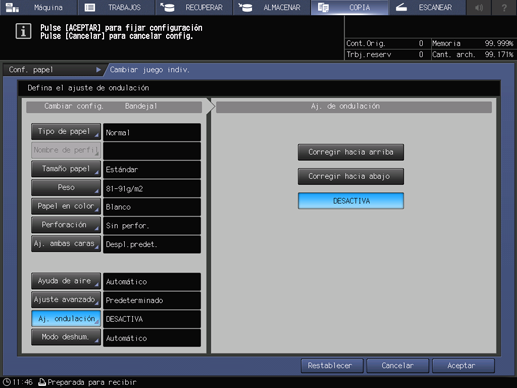This screenshot has height=388, width=517.
Task: Select the DESACTIVA curl option
Action: (x=351, y=201)
